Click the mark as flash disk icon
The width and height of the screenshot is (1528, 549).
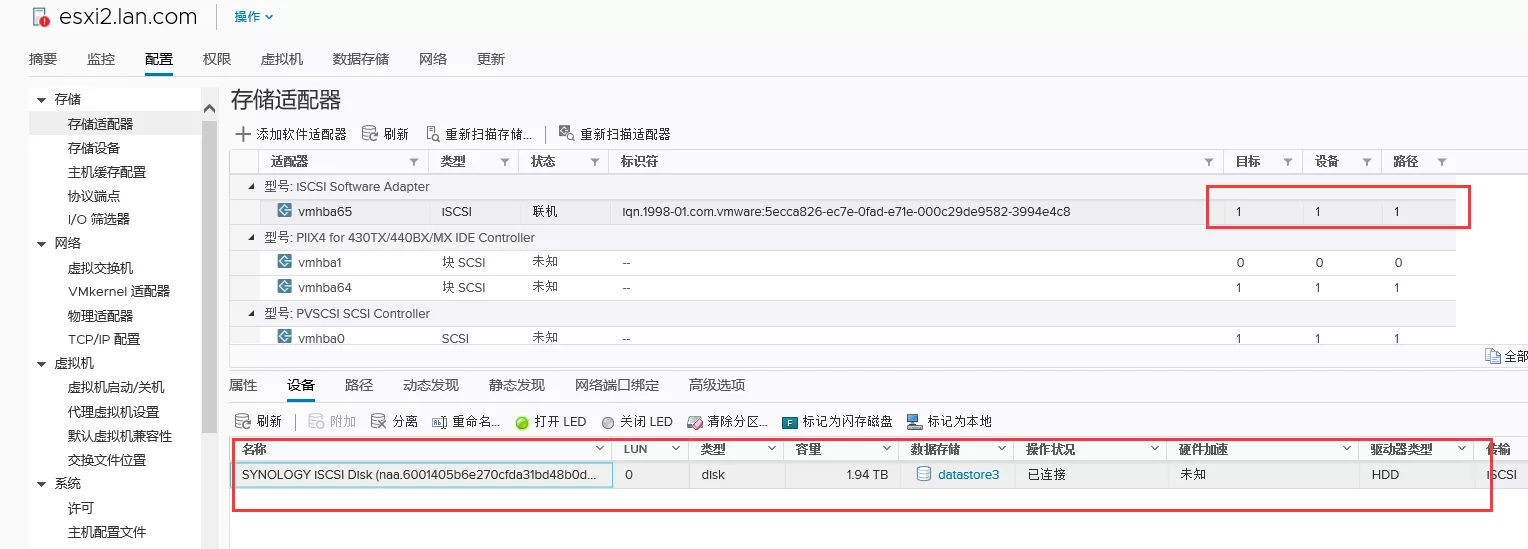click(790, 422)
